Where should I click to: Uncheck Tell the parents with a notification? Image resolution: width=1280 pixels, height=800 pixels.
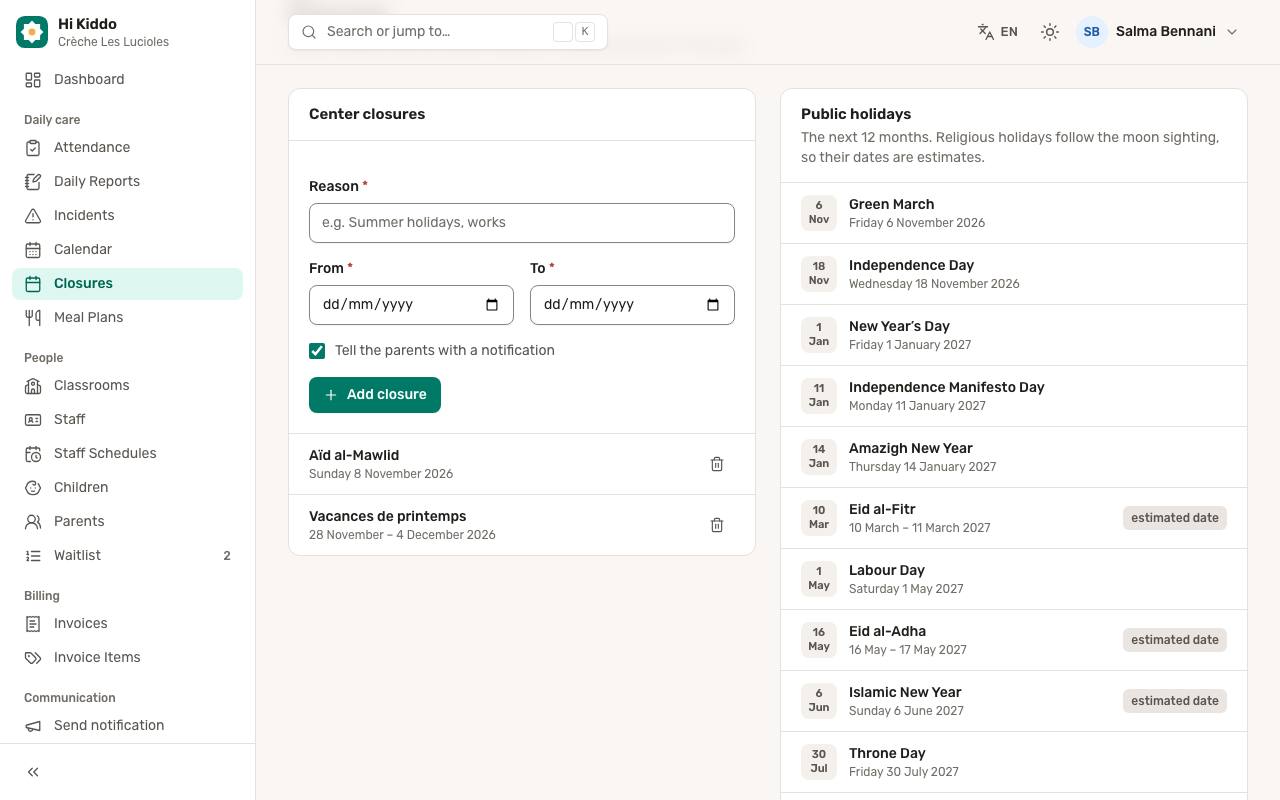coord(317,351)
